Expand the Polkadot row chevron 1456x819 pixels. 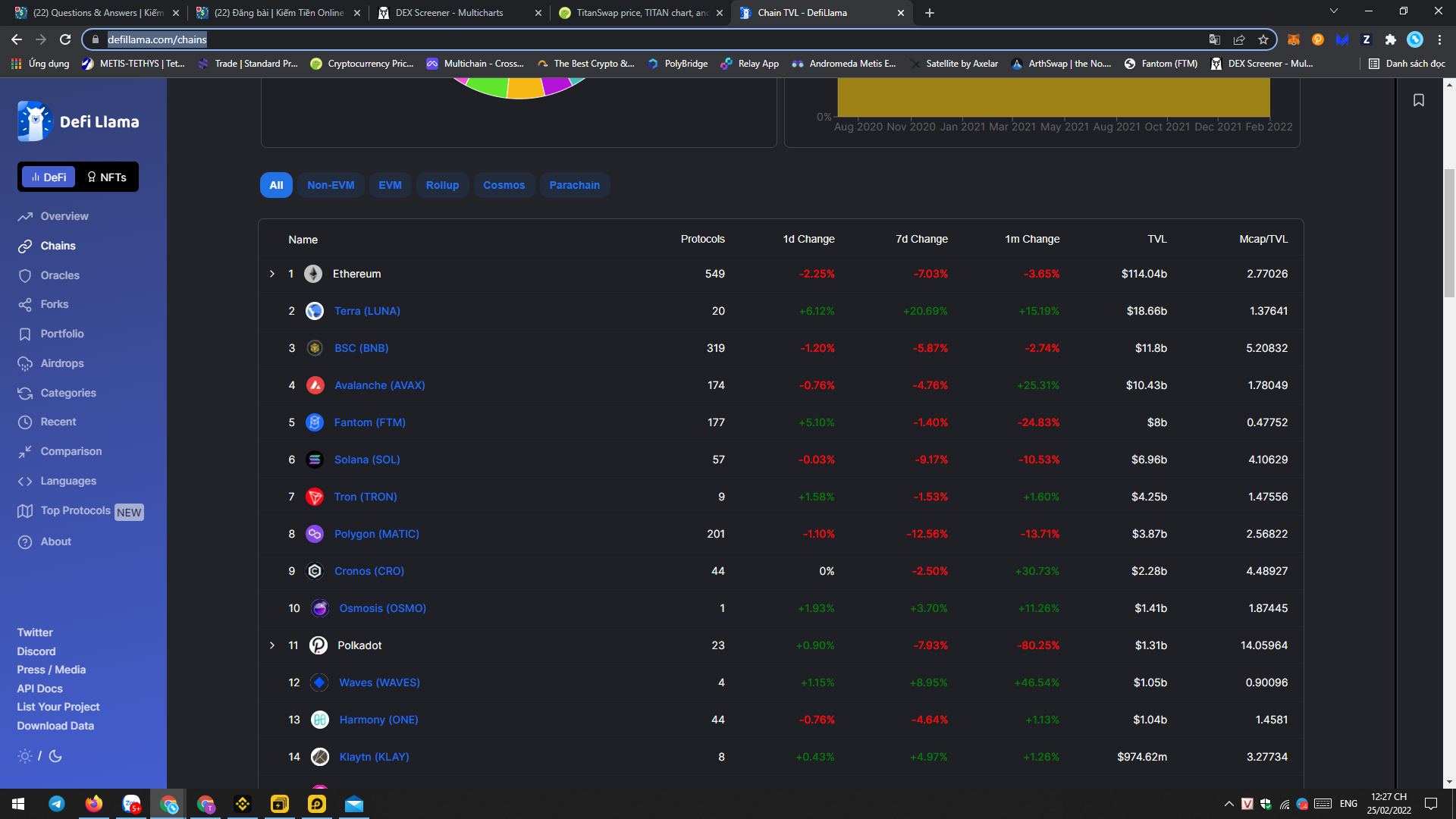point(272,645)
